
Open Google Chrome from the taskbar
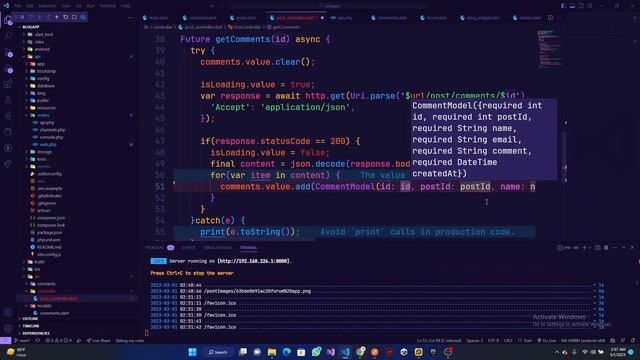tap(360, 352)
